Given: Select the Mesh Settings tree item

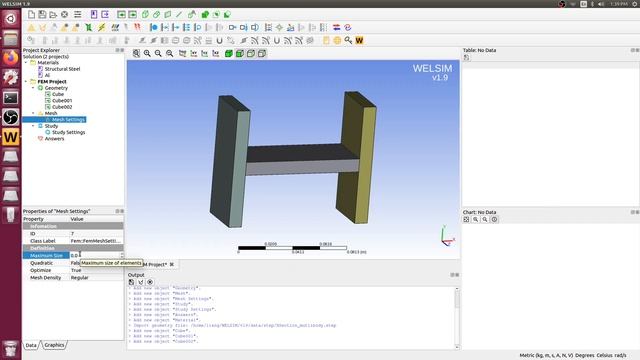Looking at the screenshot, I should click(68, 120).
